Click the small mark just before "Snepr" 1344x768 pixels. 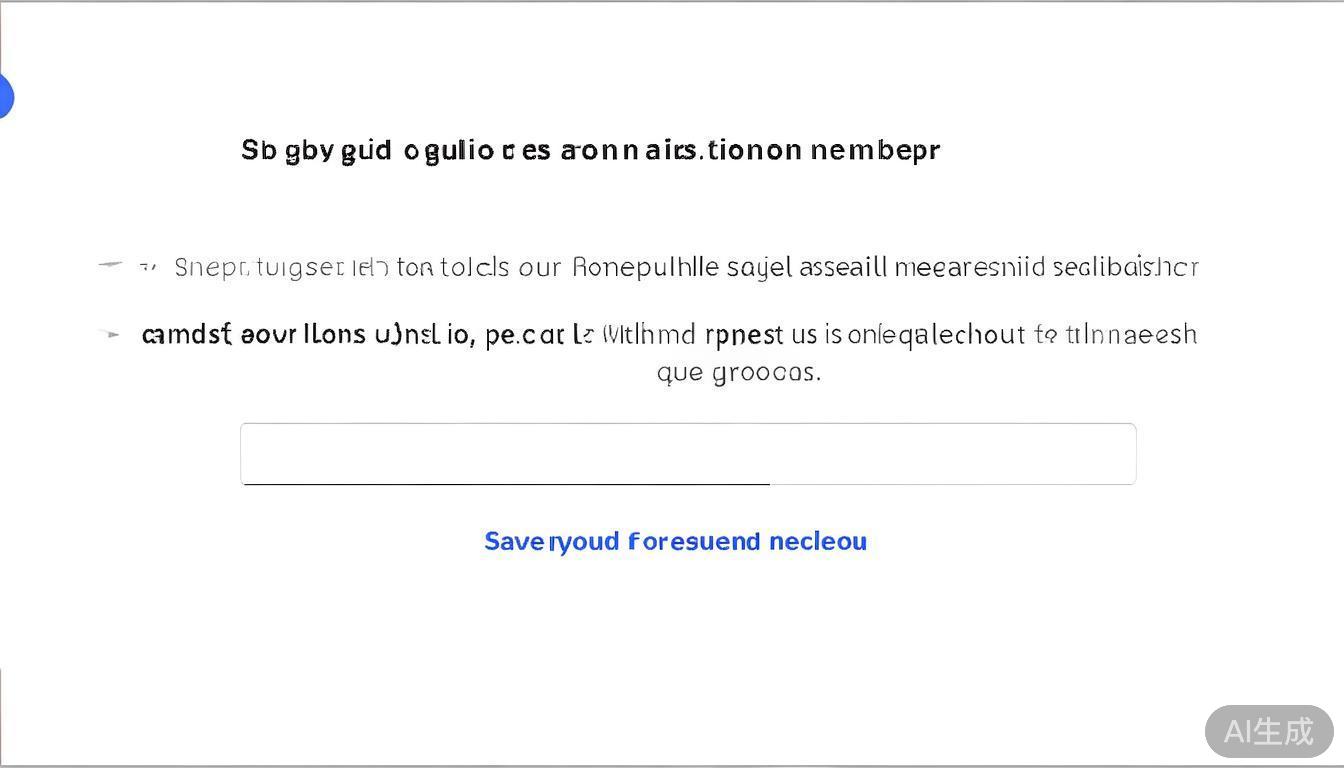pos(147,267)
